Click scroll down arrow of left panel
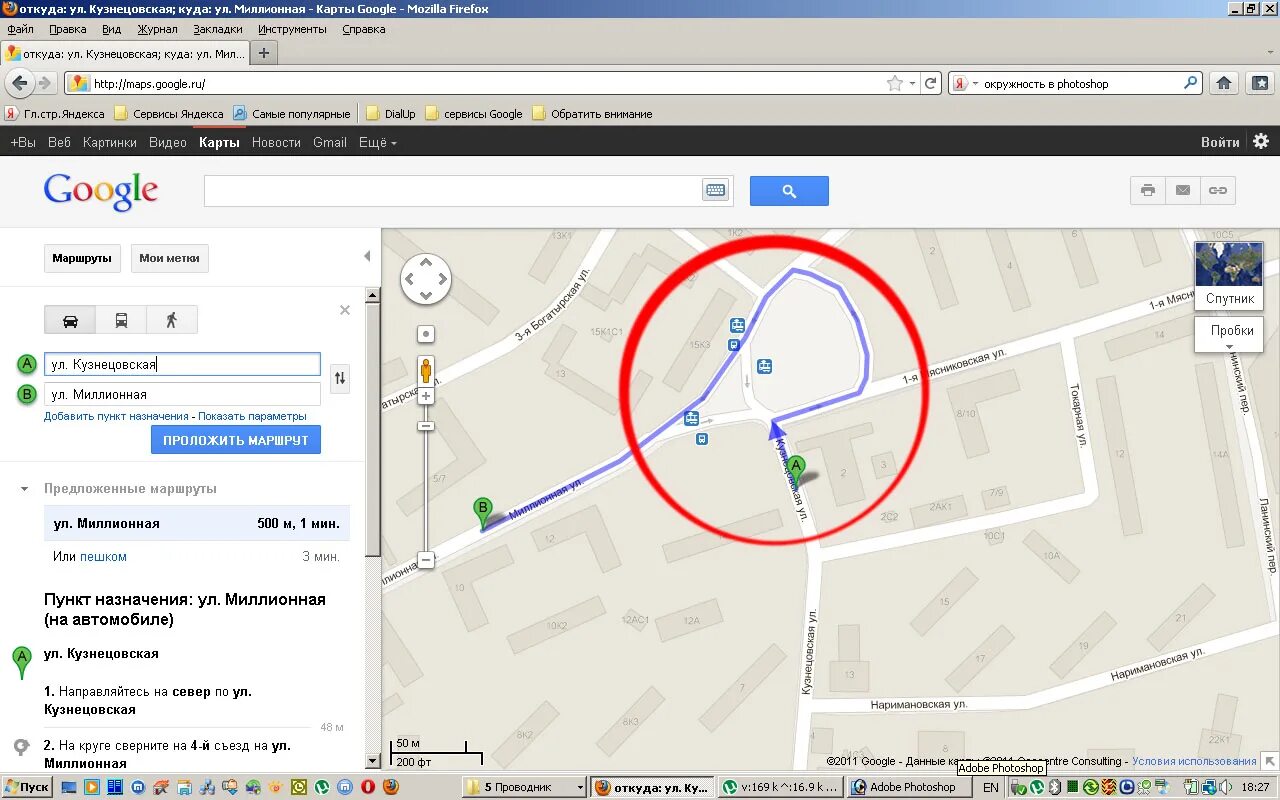The image size is (1280, 800). point(373,761)
